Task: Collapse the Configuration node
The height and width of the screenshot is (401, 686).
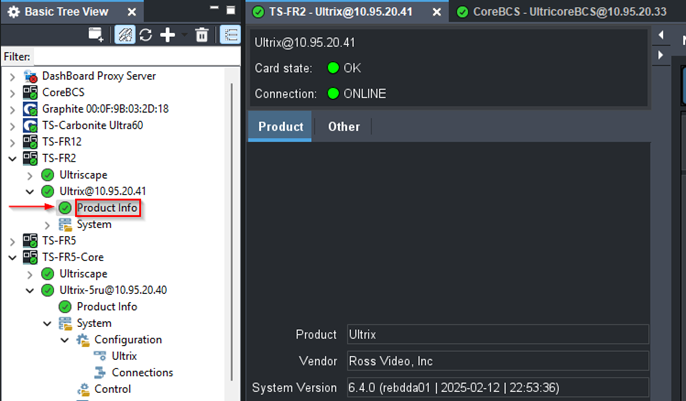Action: click(64, 340)
